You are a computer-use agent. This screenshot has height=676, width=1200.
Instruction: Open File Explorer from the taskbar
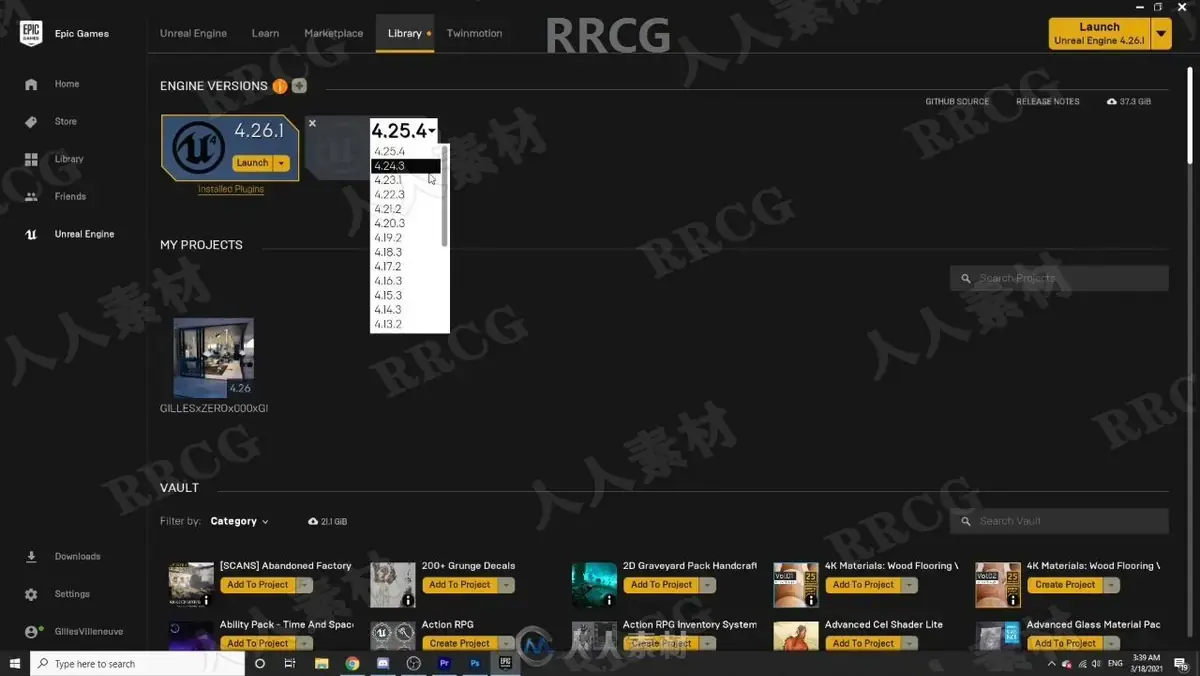pos(321,663)
